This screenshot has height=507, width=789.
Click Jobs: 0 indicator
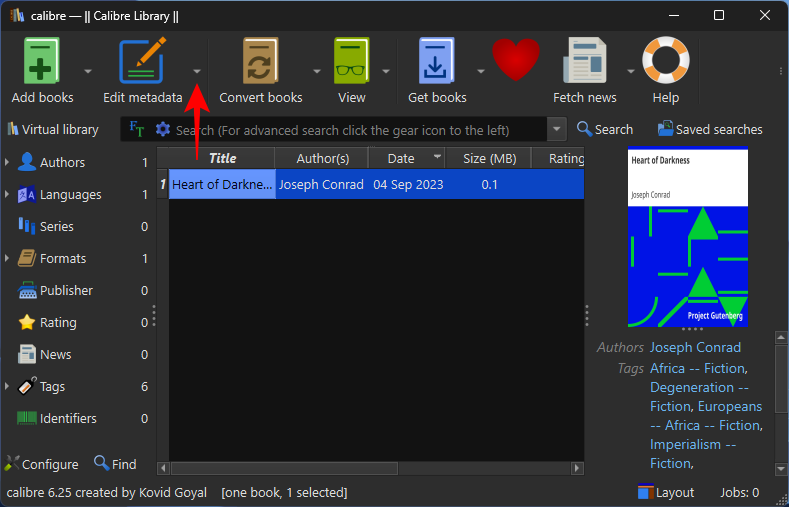(740, 492)
